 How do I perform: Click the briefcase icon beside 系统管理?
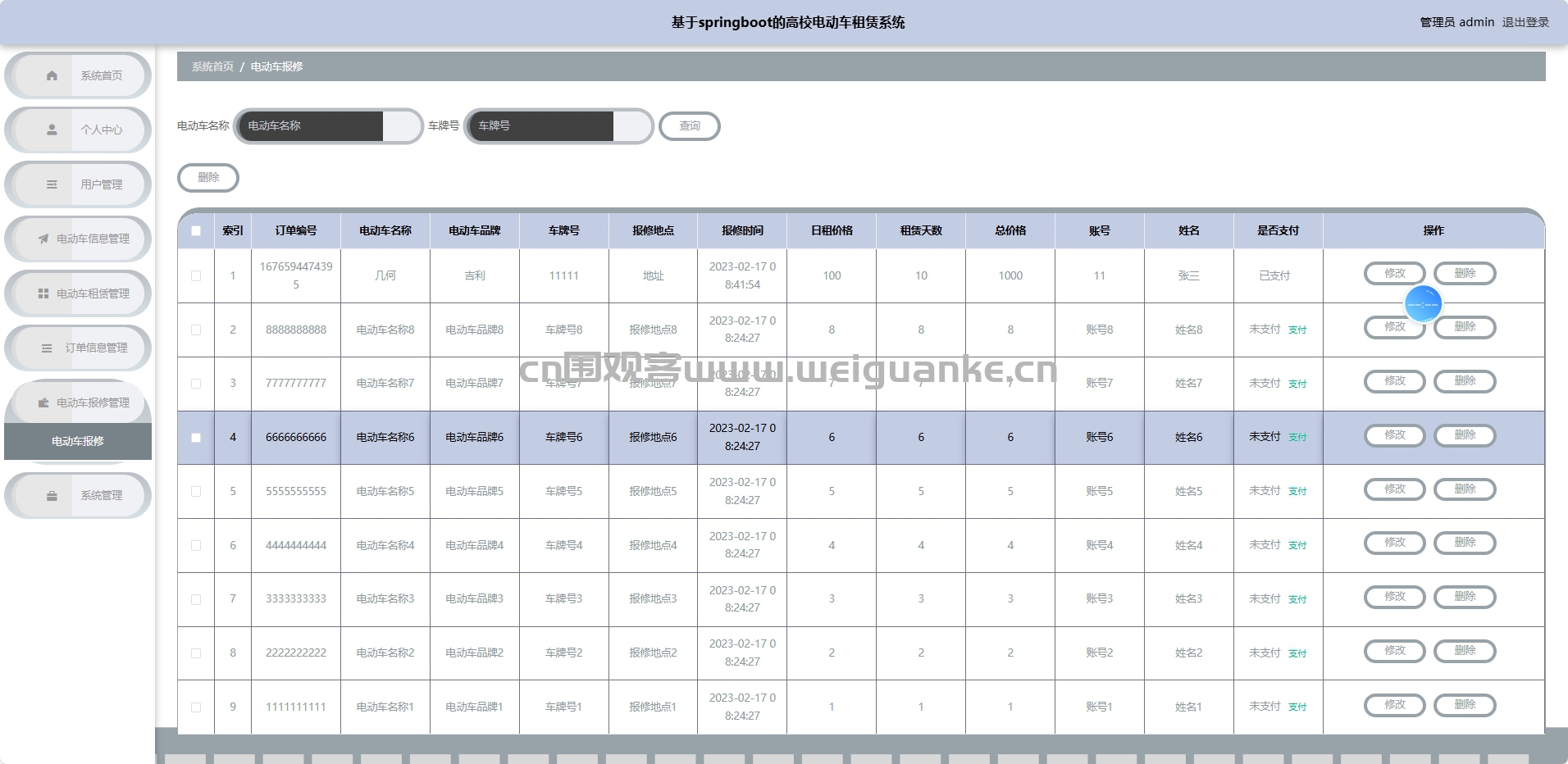[52, 495]
